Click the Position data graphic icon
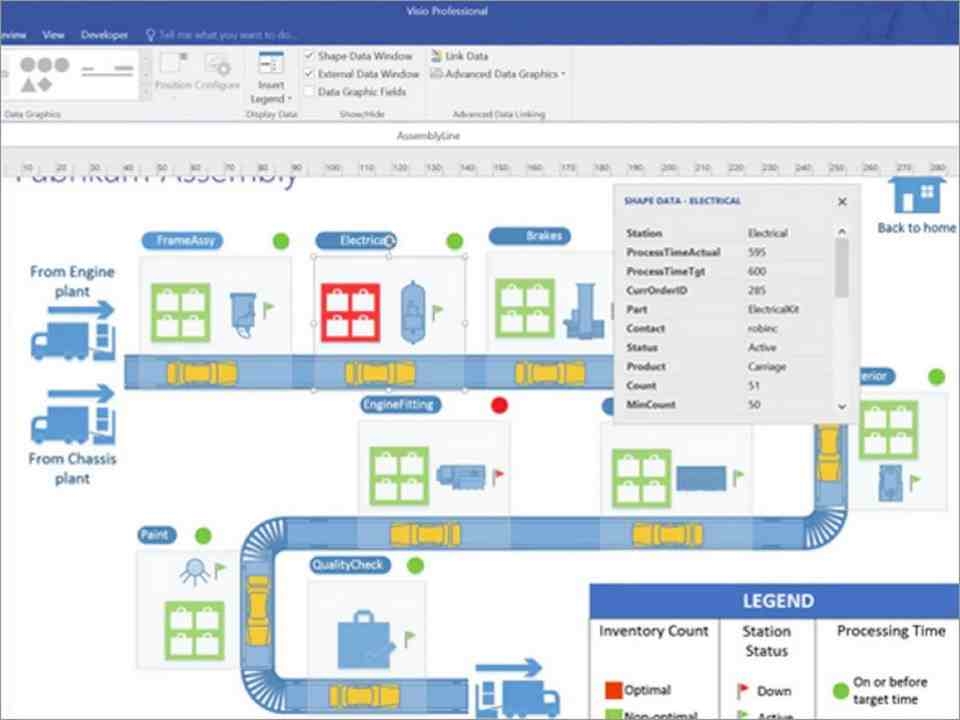This screenshot has height=720, width=960. [x=173, y=64]
